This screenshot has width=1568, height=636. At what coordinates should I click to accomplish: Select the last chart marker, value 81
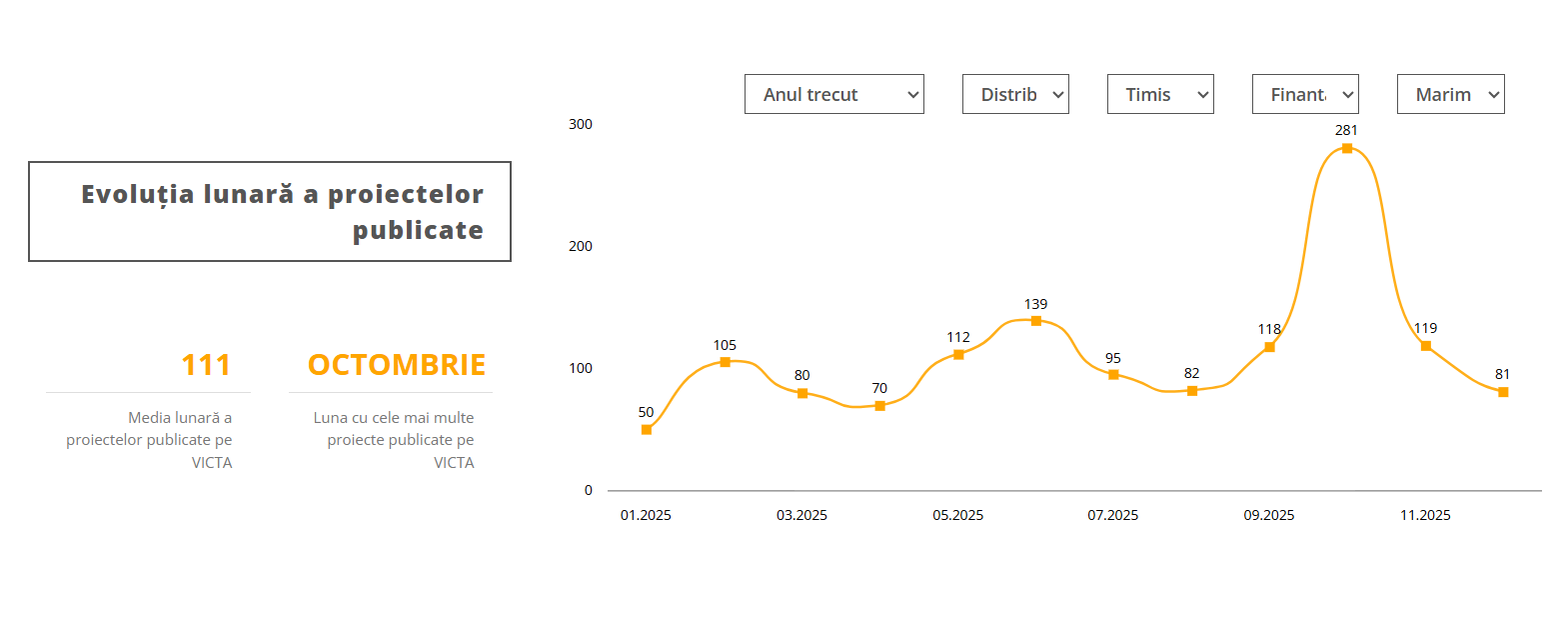(x=1503, y=392)
